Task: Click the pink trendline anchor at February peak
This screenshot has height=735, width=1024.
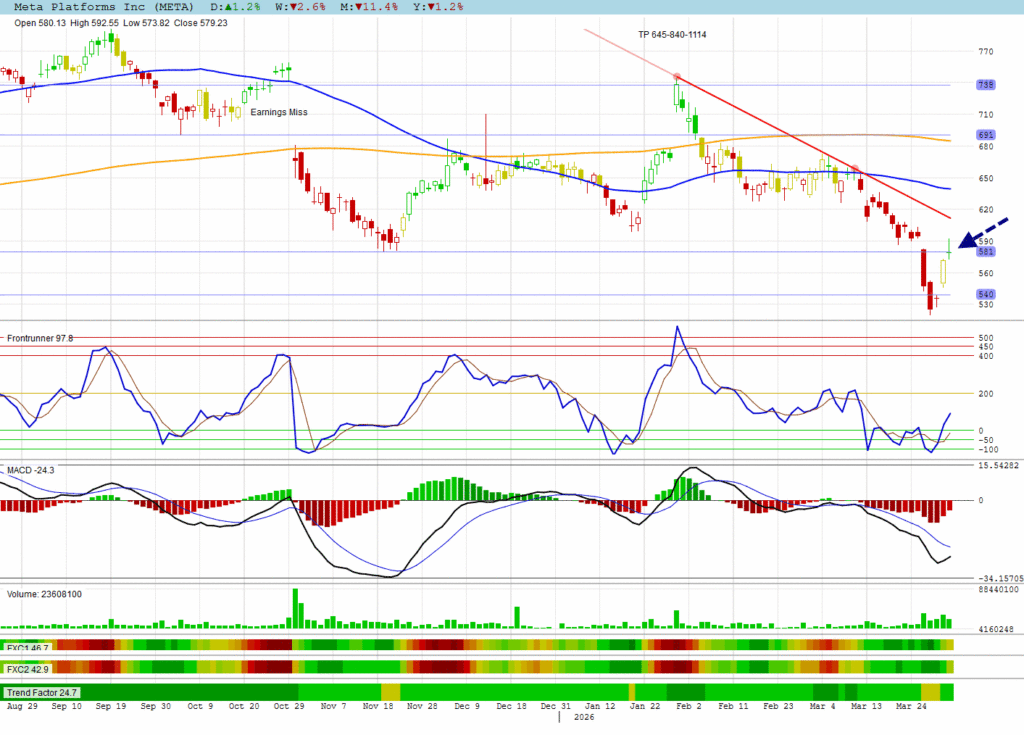Action: click(x=677, y=77)
